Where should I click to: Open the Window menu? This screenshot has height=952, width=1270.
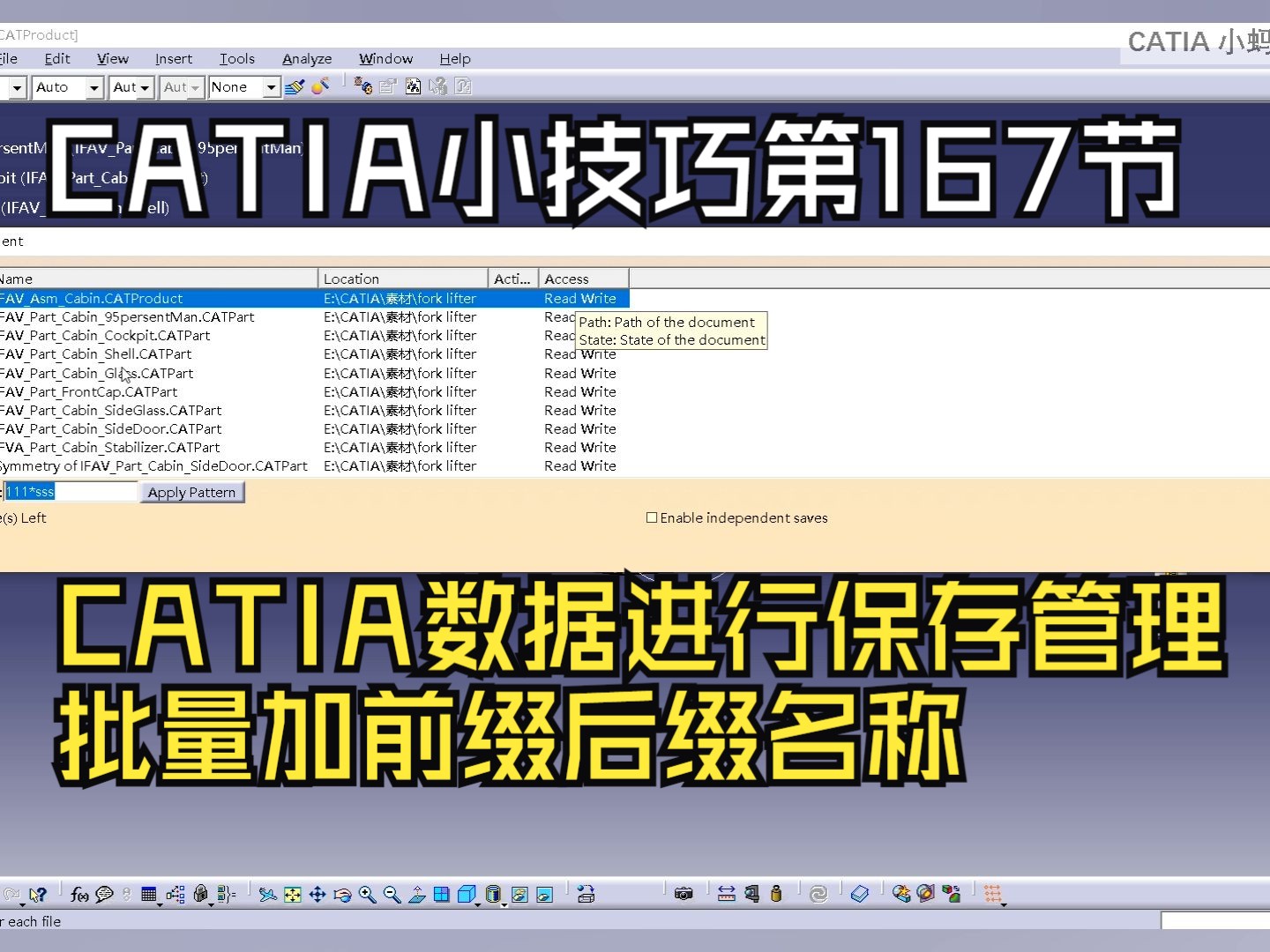pyautogui.click(x=385, y=59)
